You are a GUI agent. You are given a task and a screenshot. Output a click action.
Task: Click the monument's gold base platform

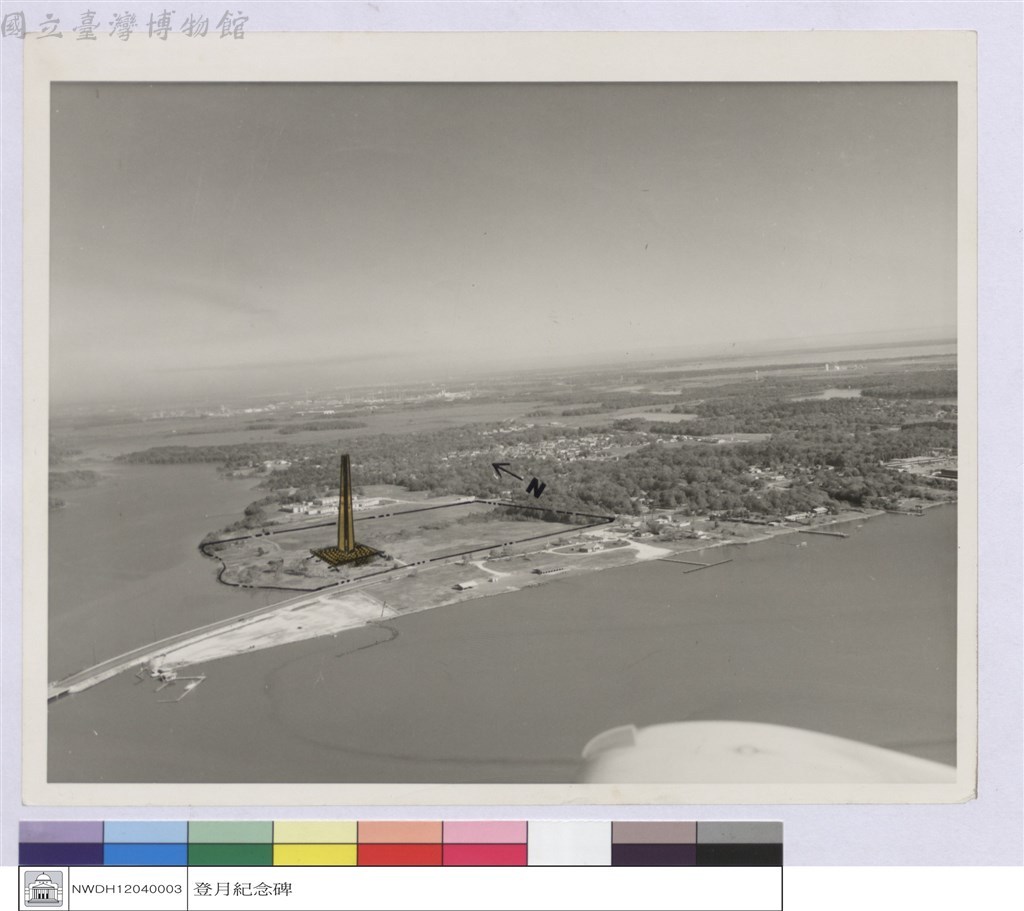click(x=345, y=556)
